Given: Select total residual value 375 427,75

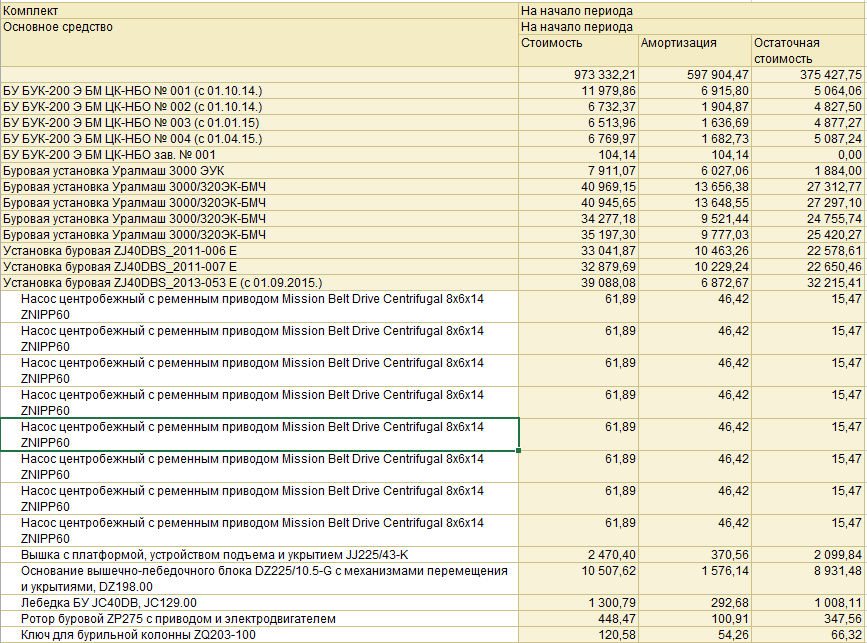Looking at the screenshot, I should tap(809, 75).
